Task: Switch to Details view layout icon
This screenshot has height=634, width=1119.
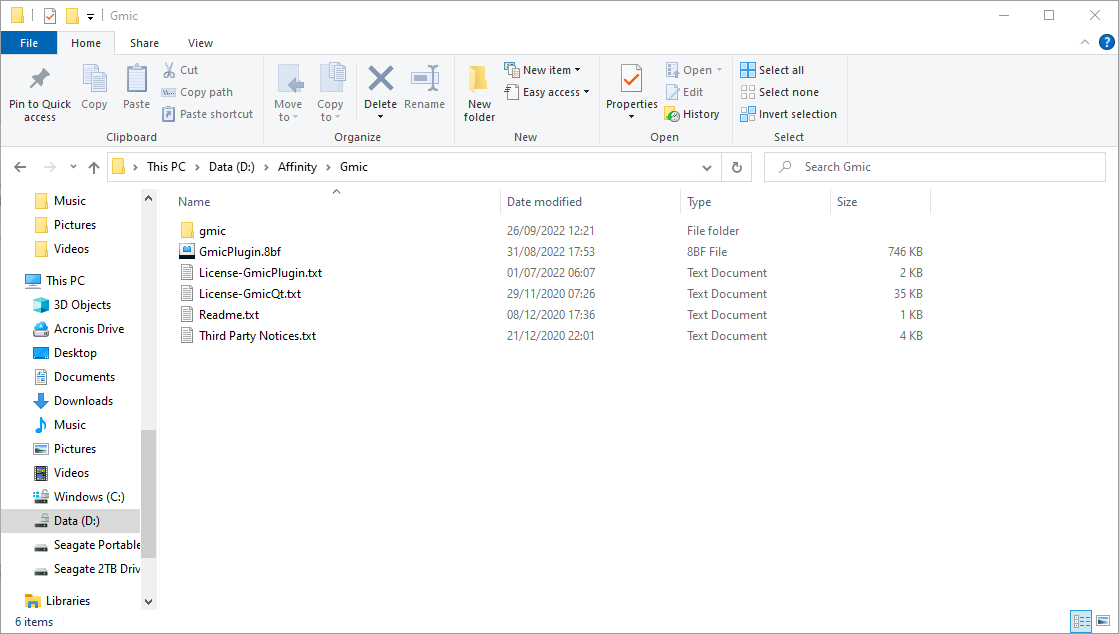Action: pyautogui.click(x=1082, y=621)
